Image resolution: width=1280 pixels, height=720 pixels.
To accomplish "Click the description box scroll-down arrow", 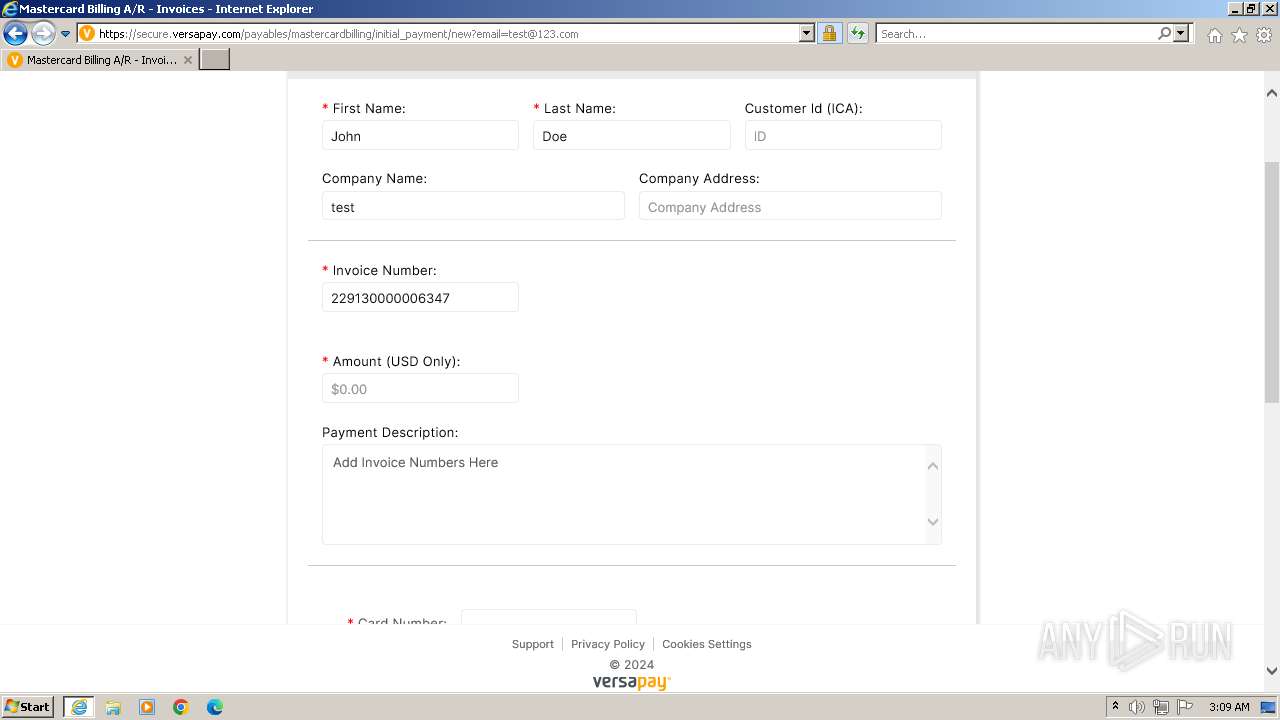I will coord(933,522).
